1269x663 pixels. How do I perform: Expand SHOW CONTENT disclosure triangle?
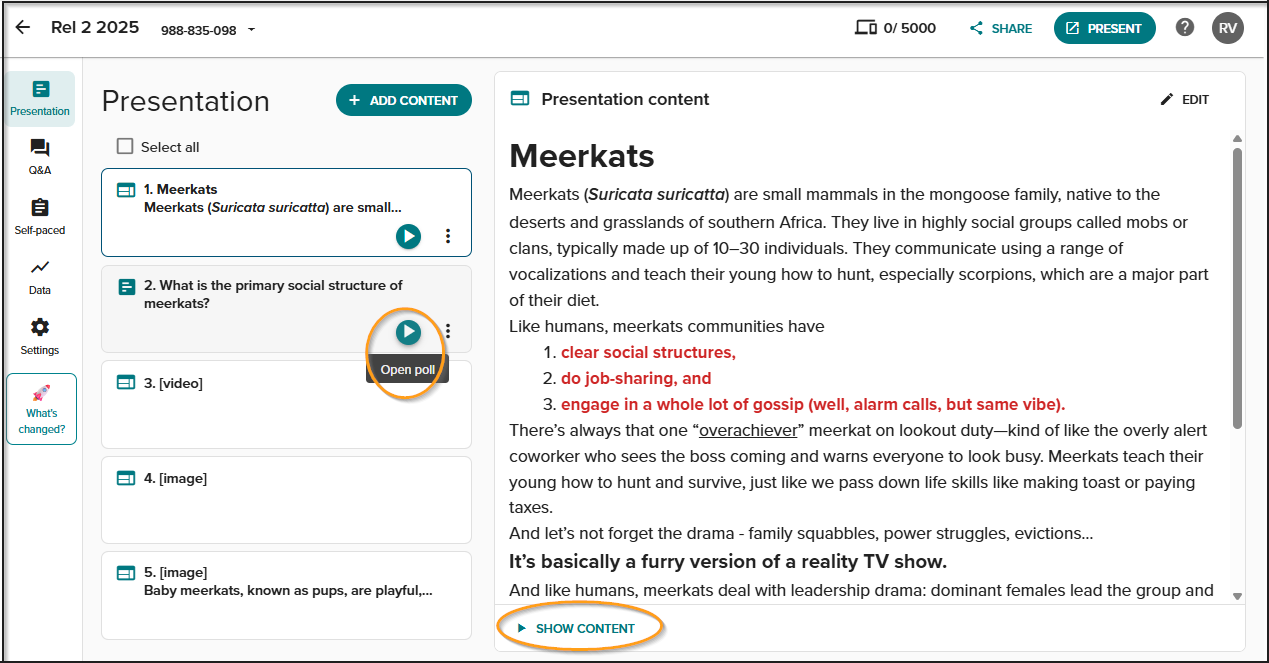521,628
